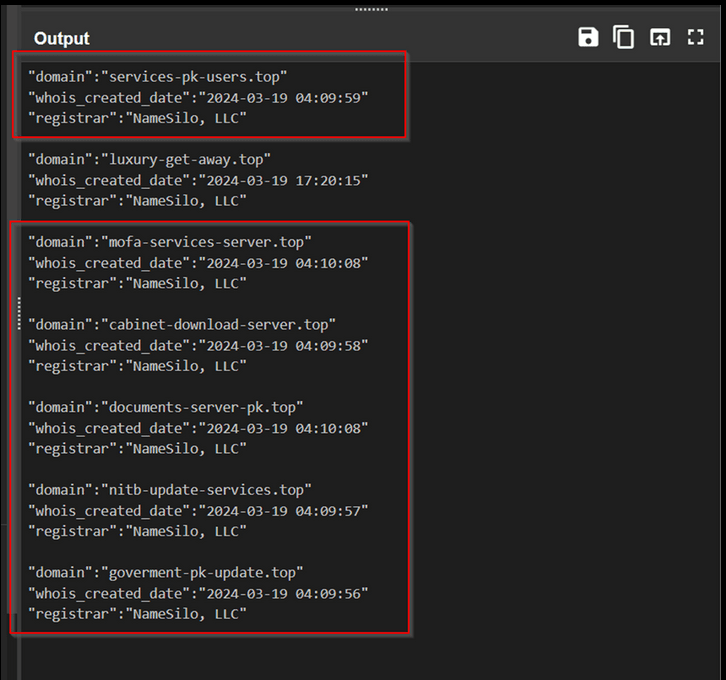The width and height of the screenshot is (726, 680).
Task: Click the nitb-update-services.top domain line
Action: tap(170, 490)
